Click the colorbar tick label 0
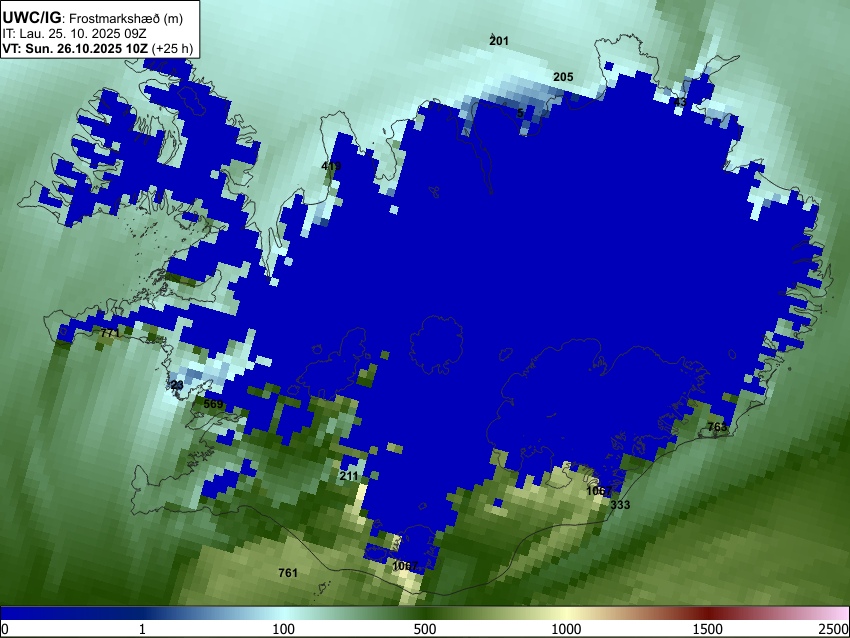The height and width of the screenshot is (638, 850). pos(5,629)
